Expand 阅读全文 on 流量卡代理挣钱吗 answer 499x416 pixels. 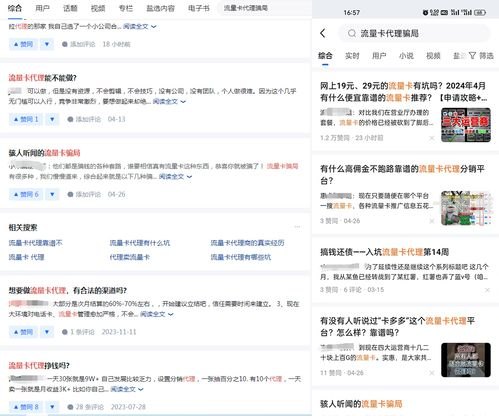point(127,389)
